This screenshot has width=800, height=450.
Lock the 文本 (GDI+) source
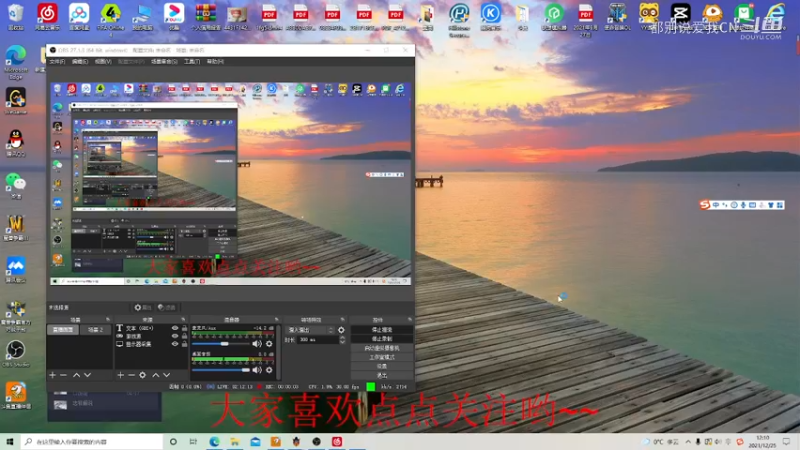[x=184, y=328]
